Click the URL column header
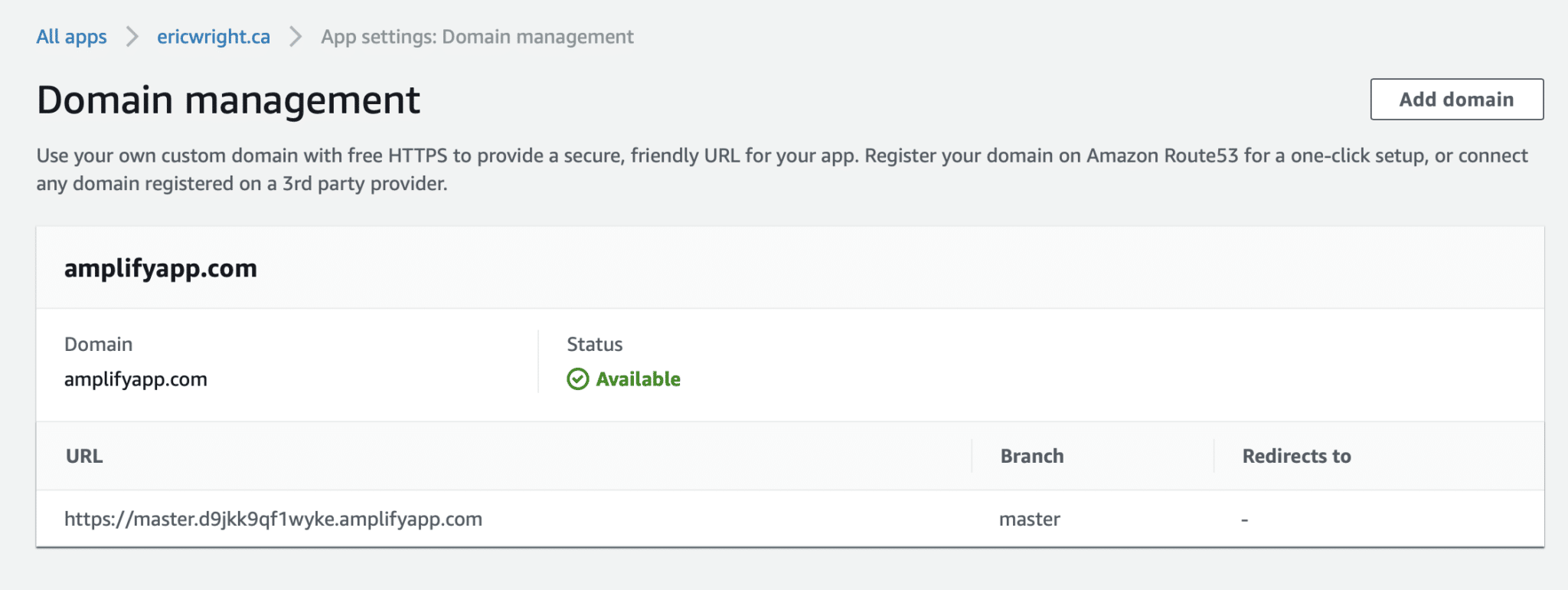Image resolution: width=1568 pixels, height=590 pixels. click(x=84, y=457)
